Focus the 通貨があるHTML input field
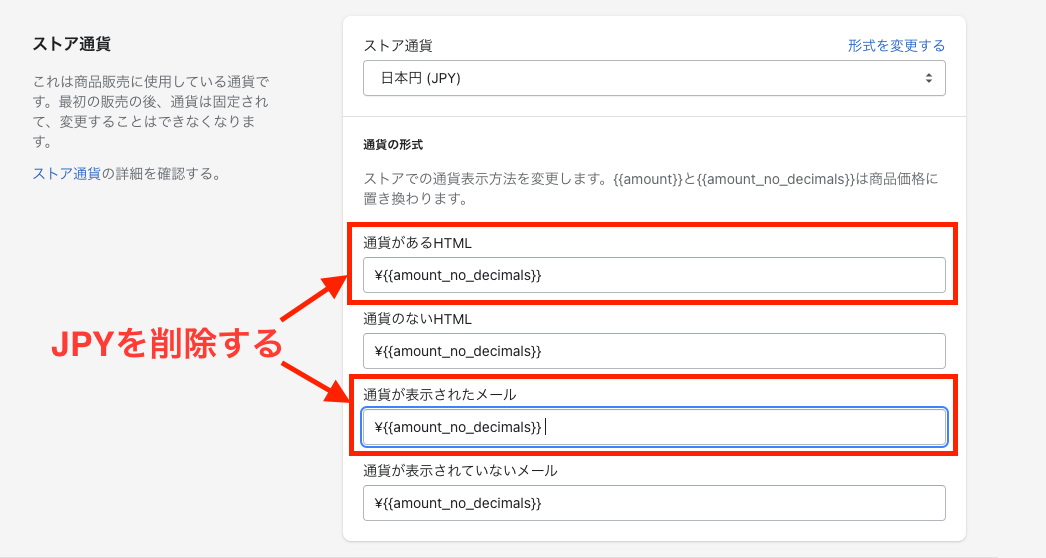Image resolution: width=1046 pixels, height=558 pixels. [x=654, y=275]
